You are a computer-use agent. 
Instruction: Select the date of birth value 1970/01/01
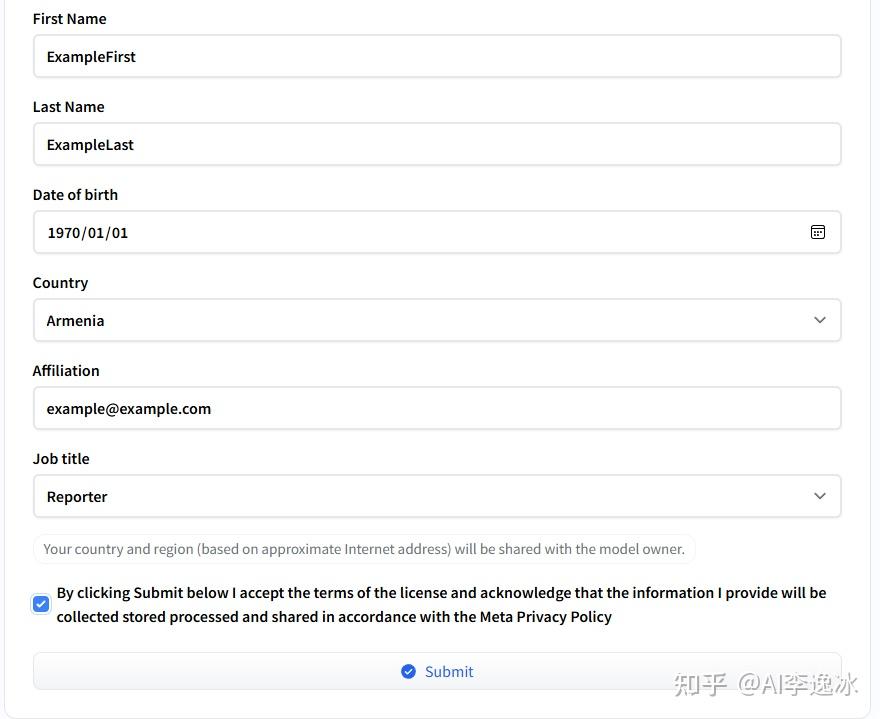click(88, 233)
